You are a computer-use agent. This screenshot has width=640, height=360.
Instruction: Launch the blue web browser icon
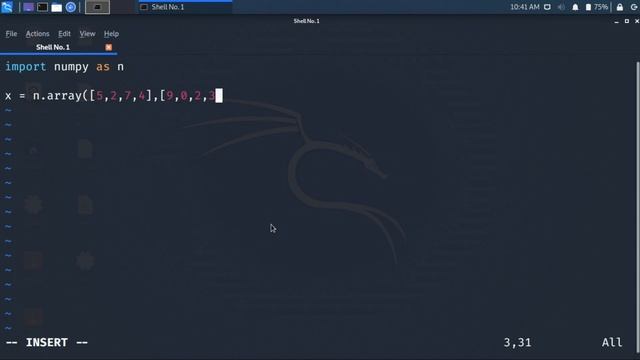pos(71,7)
